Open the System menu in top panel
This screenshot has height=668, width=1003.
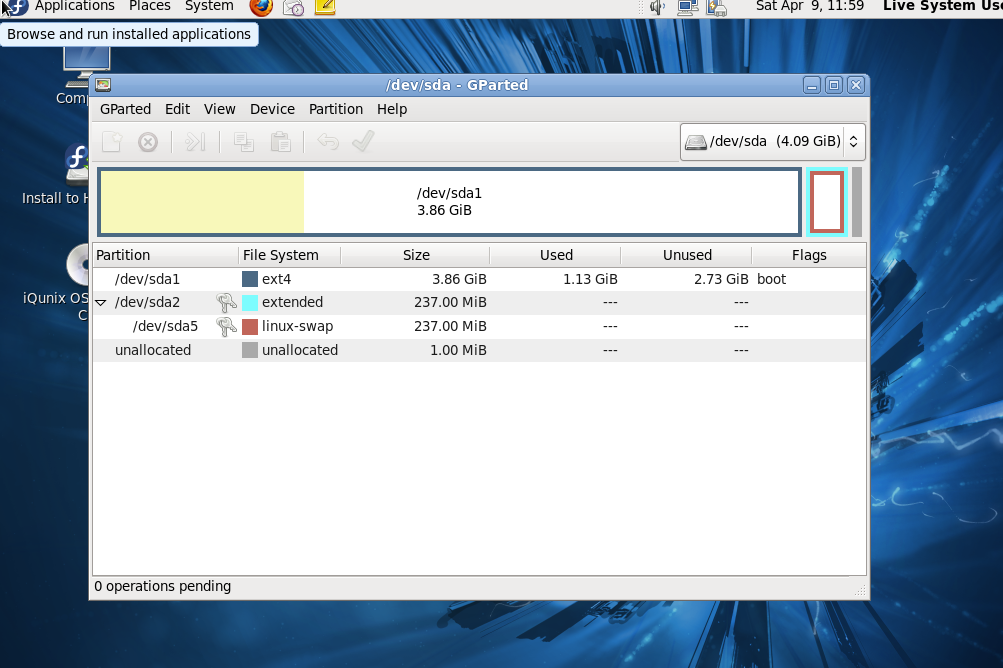209,6
